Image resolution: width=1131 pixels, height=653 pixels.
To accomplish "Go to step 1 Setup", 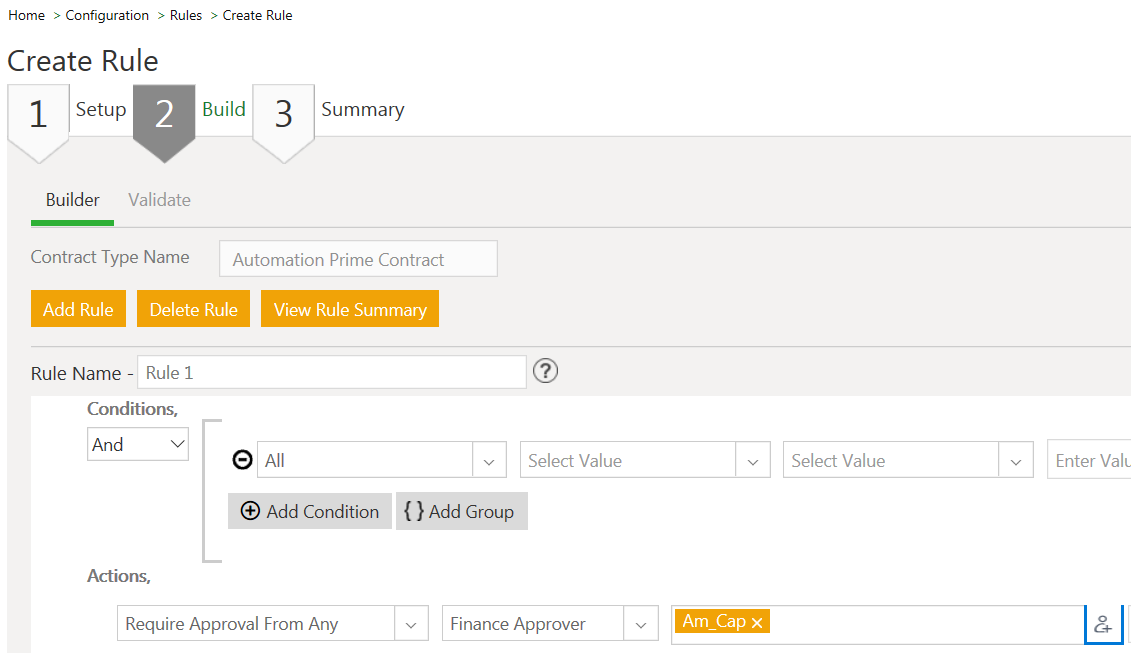I will point(39,115).
